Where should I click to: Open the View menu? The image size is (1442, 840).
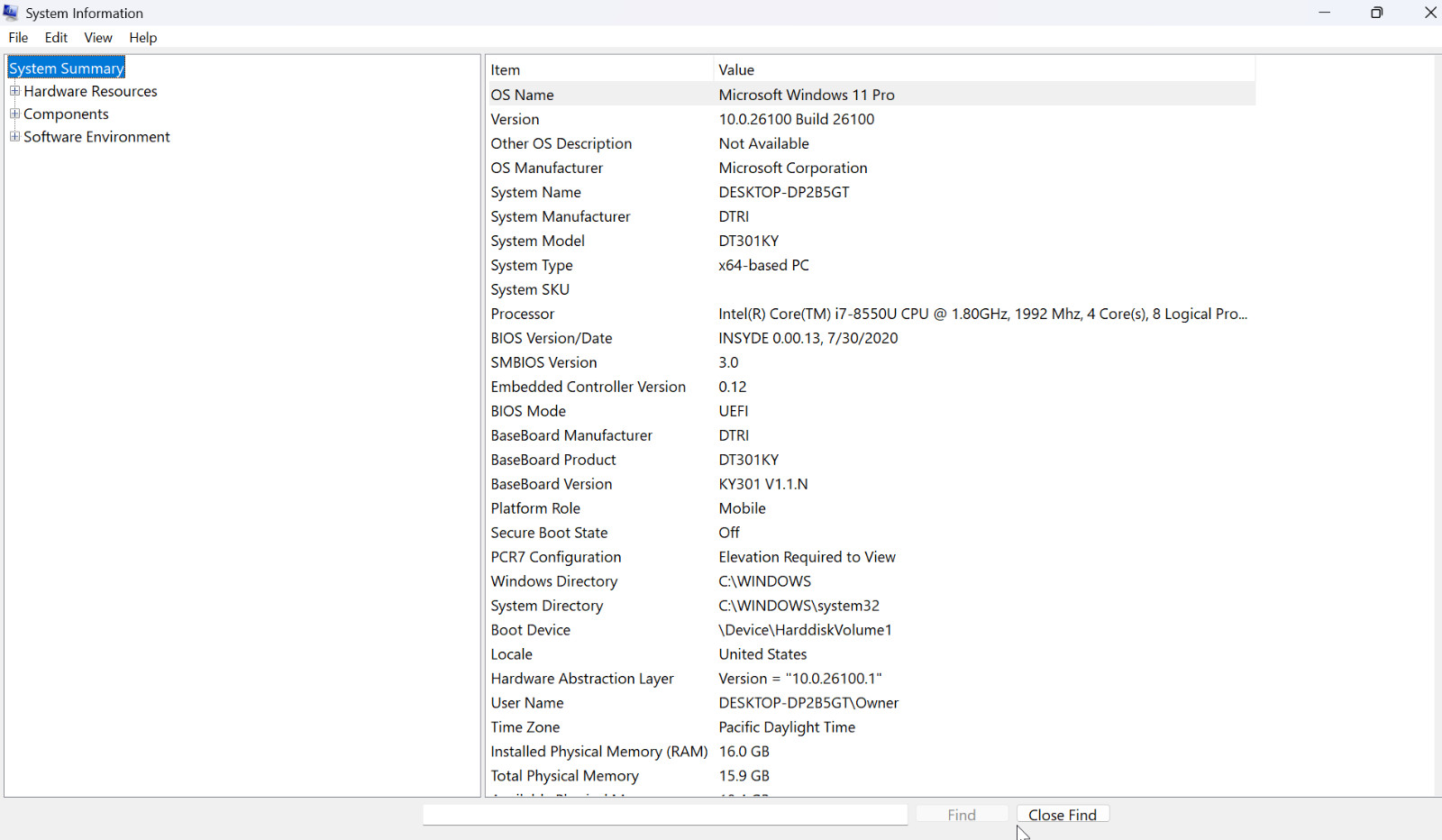(98, 38)
